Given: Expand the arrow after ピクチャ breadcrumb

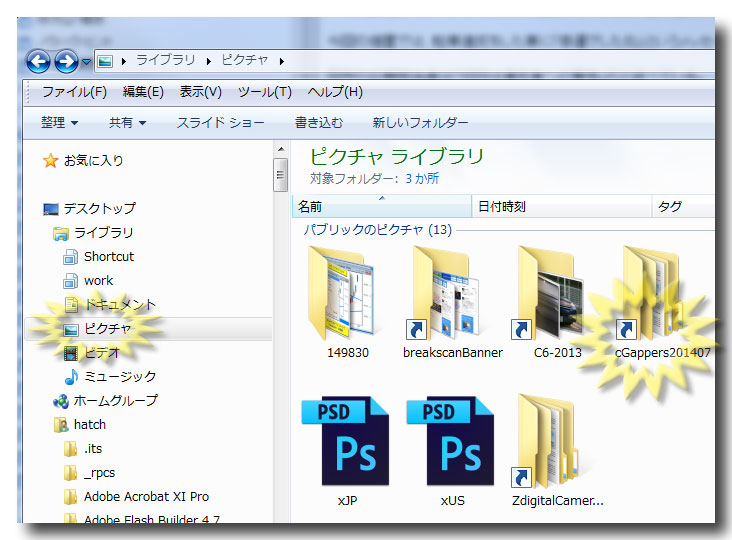Looking at the screenshot, I should [x=282, y=61].
